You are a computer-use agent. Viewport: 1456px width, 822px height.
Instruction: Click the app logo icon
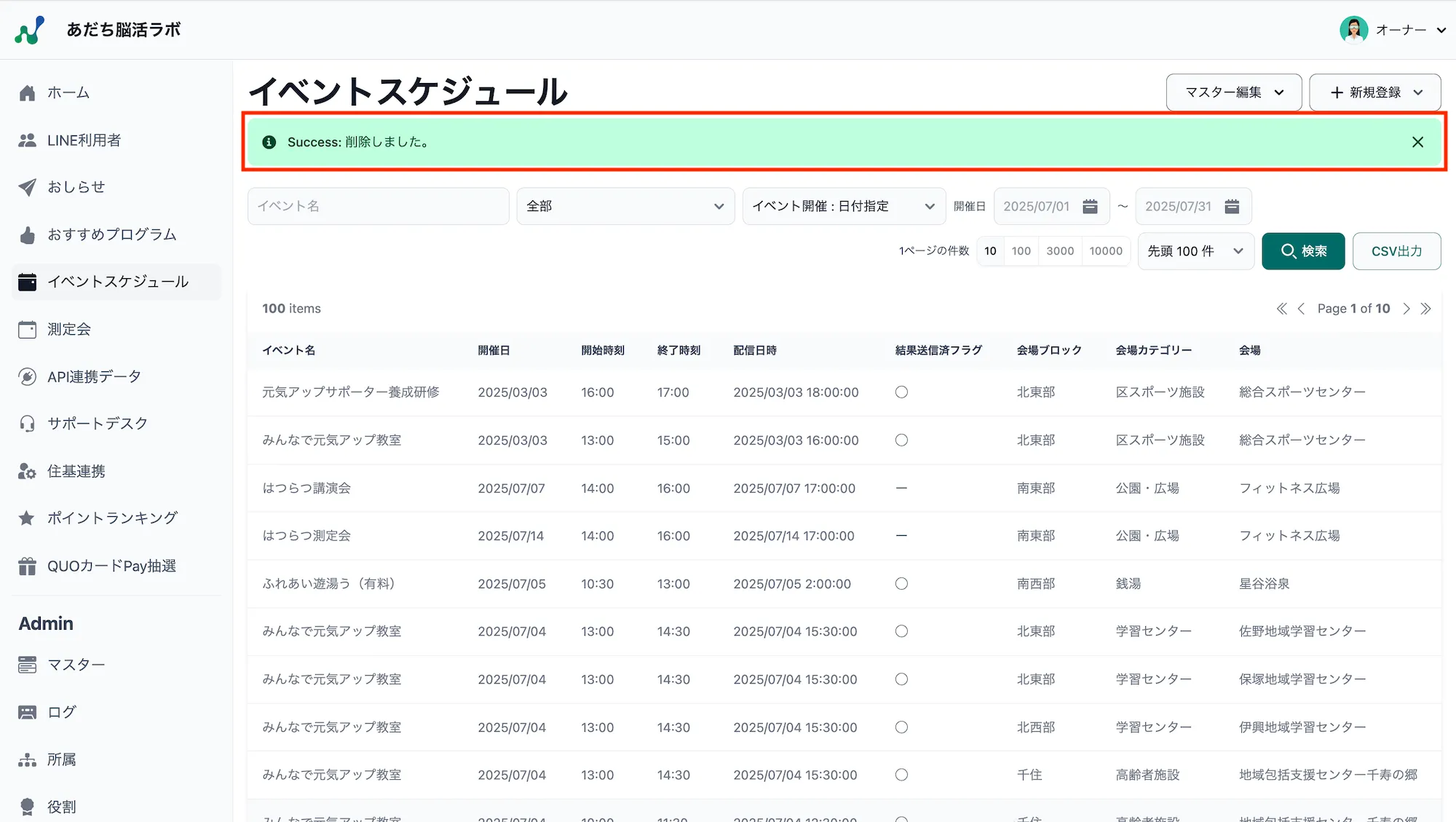30,30
